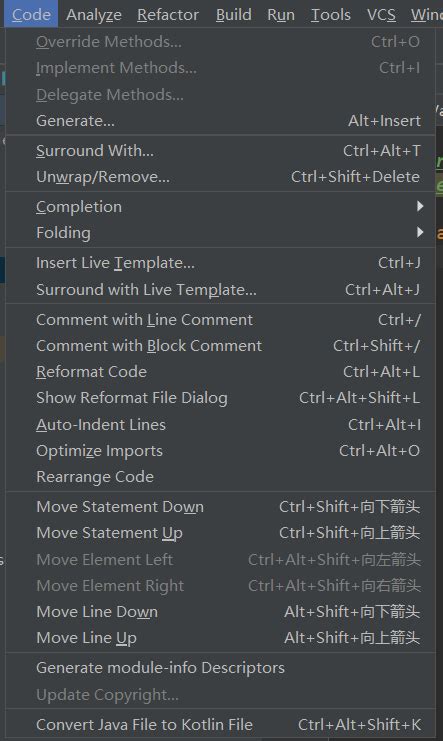Screen dimensions: 443x741
Task: Open Show Reformat File Dialog
Action: pyautogui.click(x=220, y=398)
